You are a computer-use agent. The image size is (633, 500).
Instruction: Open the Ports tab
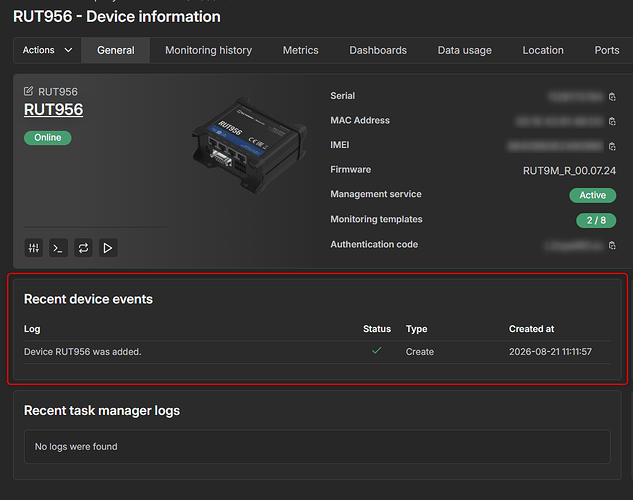click(x=607, y=50)
